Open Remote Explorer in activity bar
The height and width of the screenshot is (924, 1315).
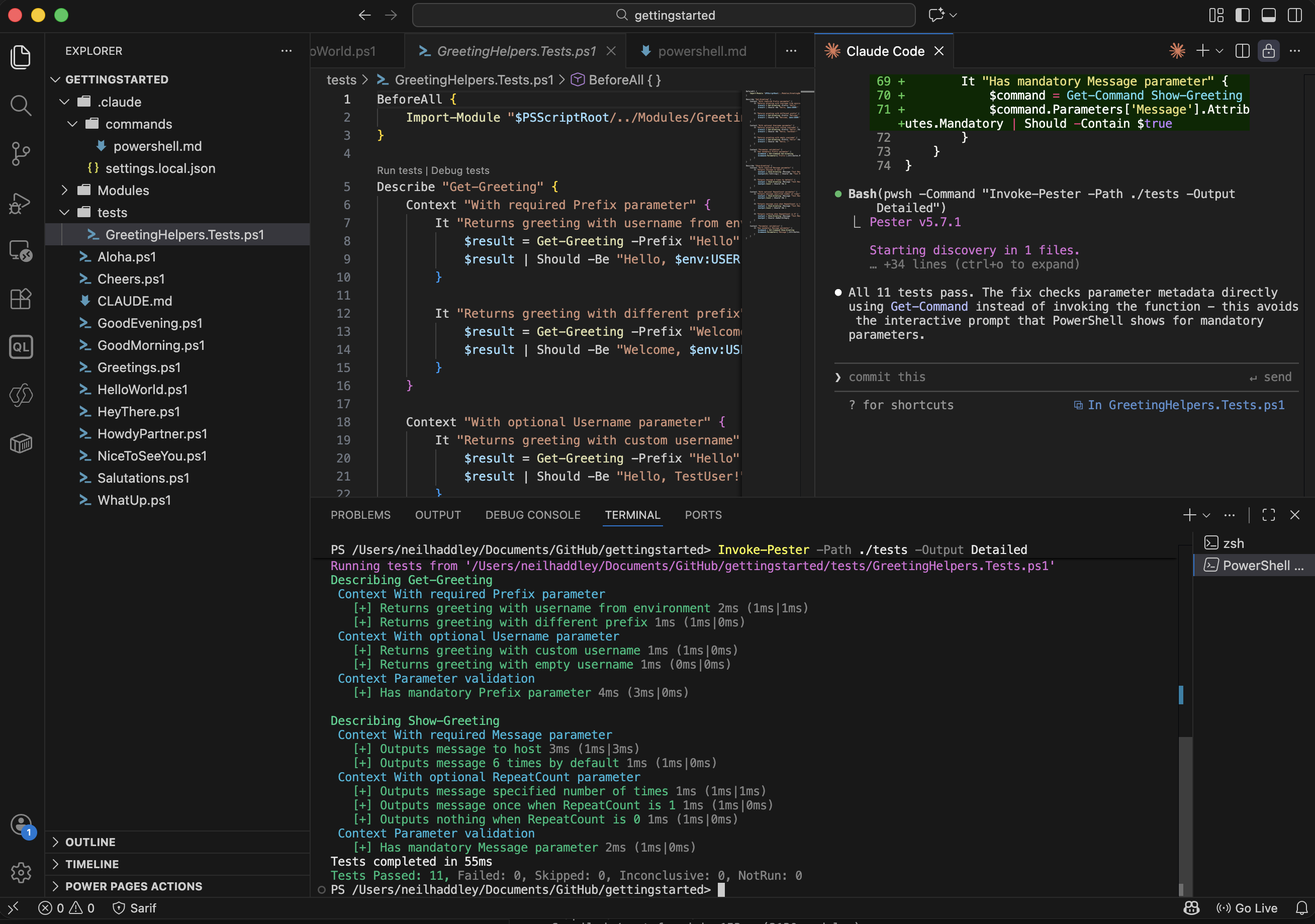point(21,250)
